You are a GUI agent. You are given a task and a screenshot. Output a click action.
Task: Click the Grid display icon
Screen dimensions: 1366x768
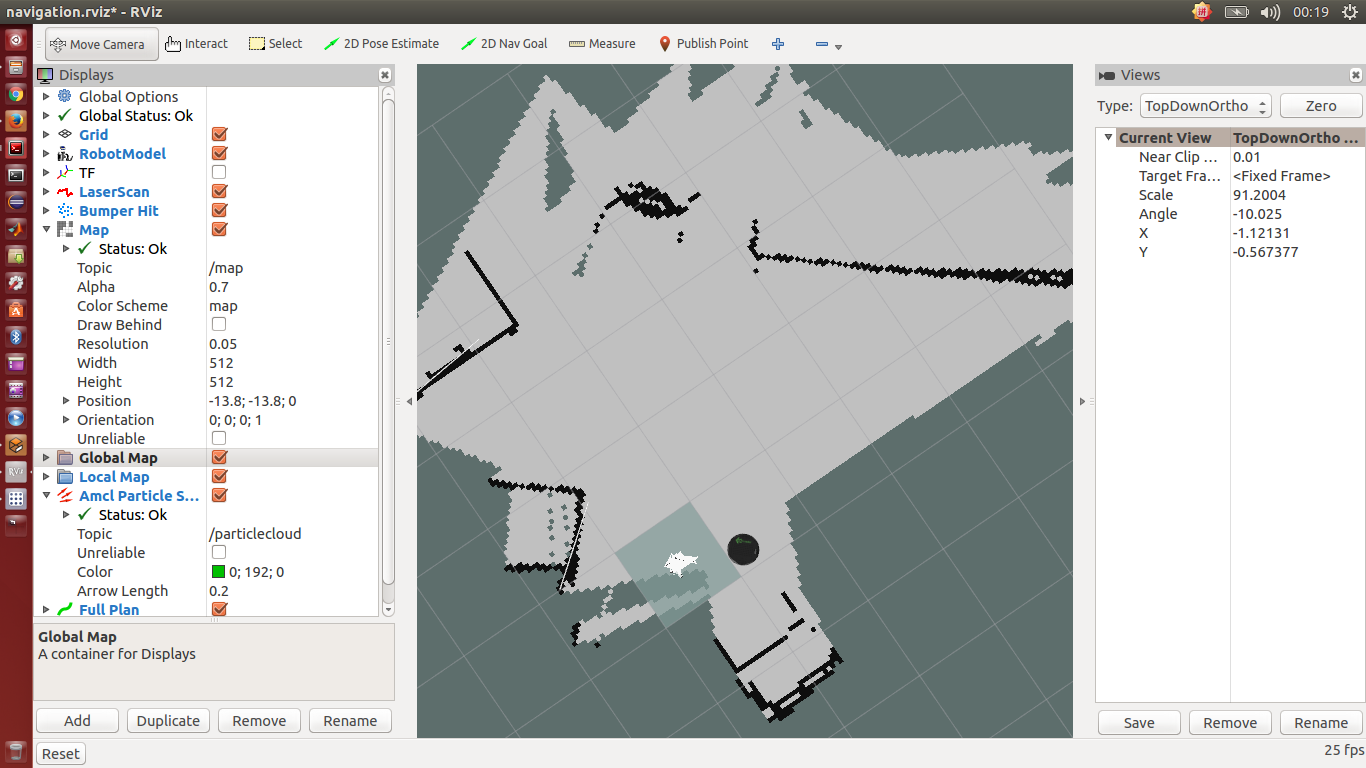pos(65,134)
